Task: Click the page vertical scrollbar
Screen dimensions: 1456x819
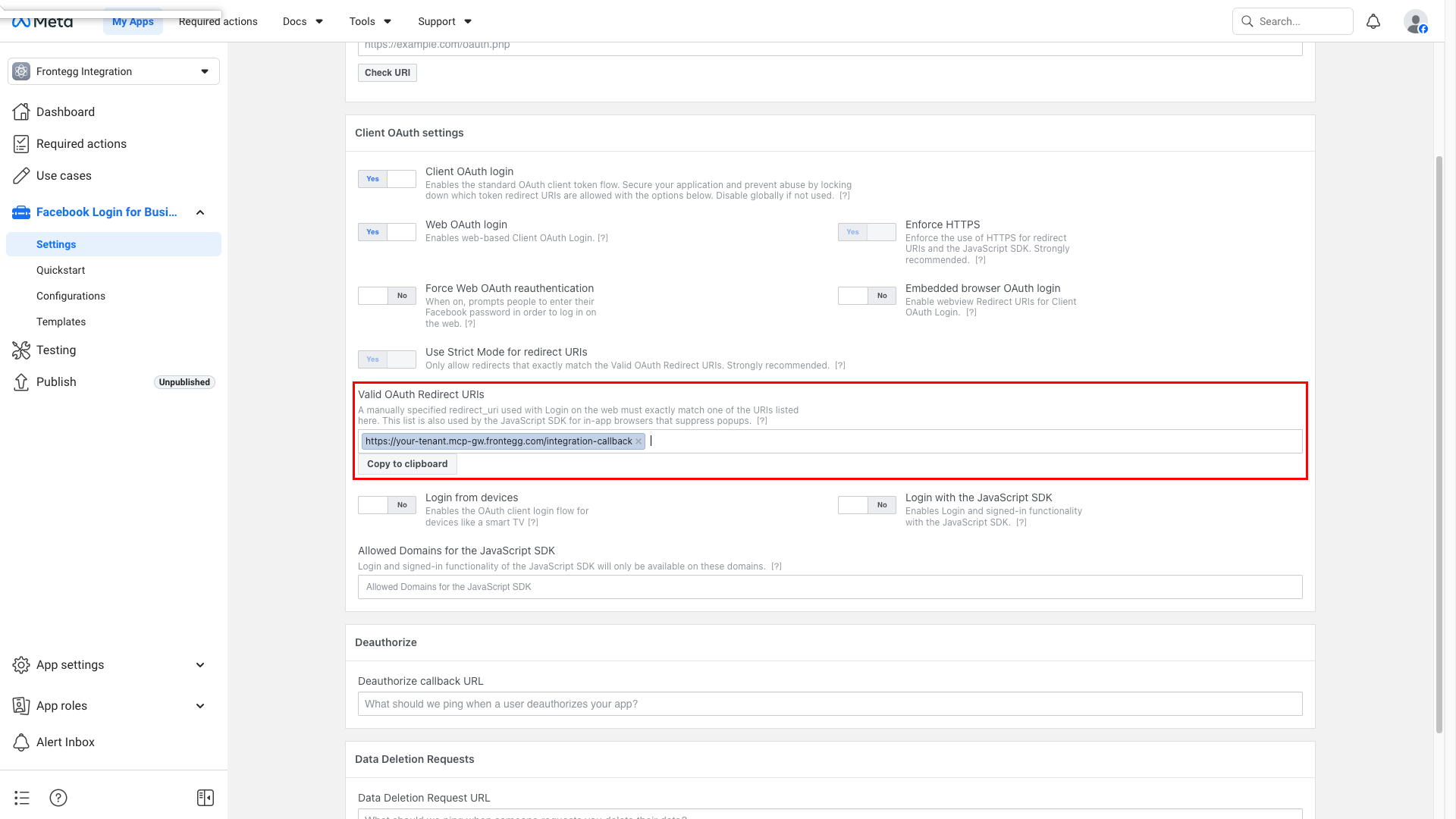Action: pyautogui.click(x=1439, y=444)
